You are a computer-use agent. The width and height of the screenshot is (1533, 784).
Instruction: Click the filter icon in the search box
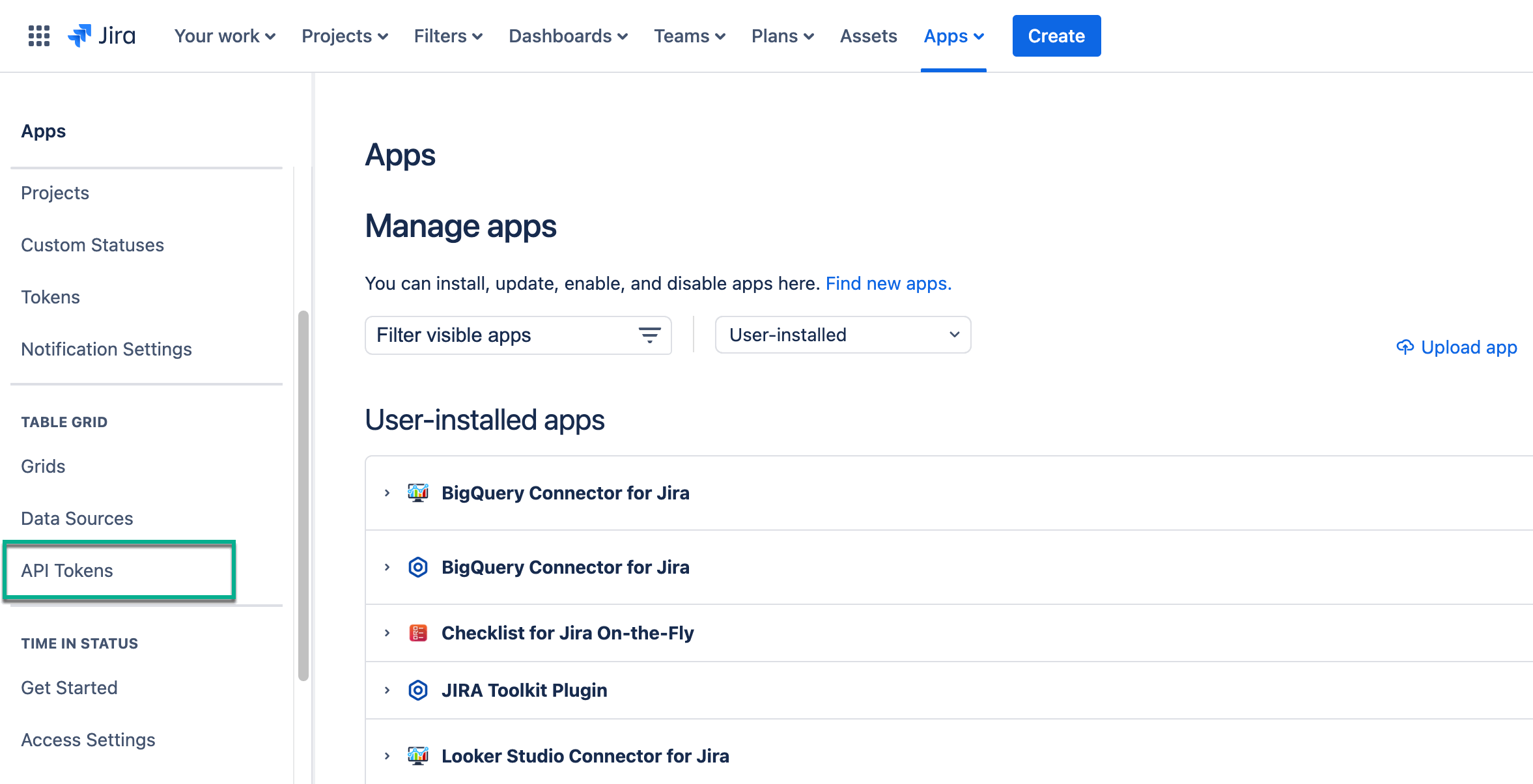click(x=649, y=335)
